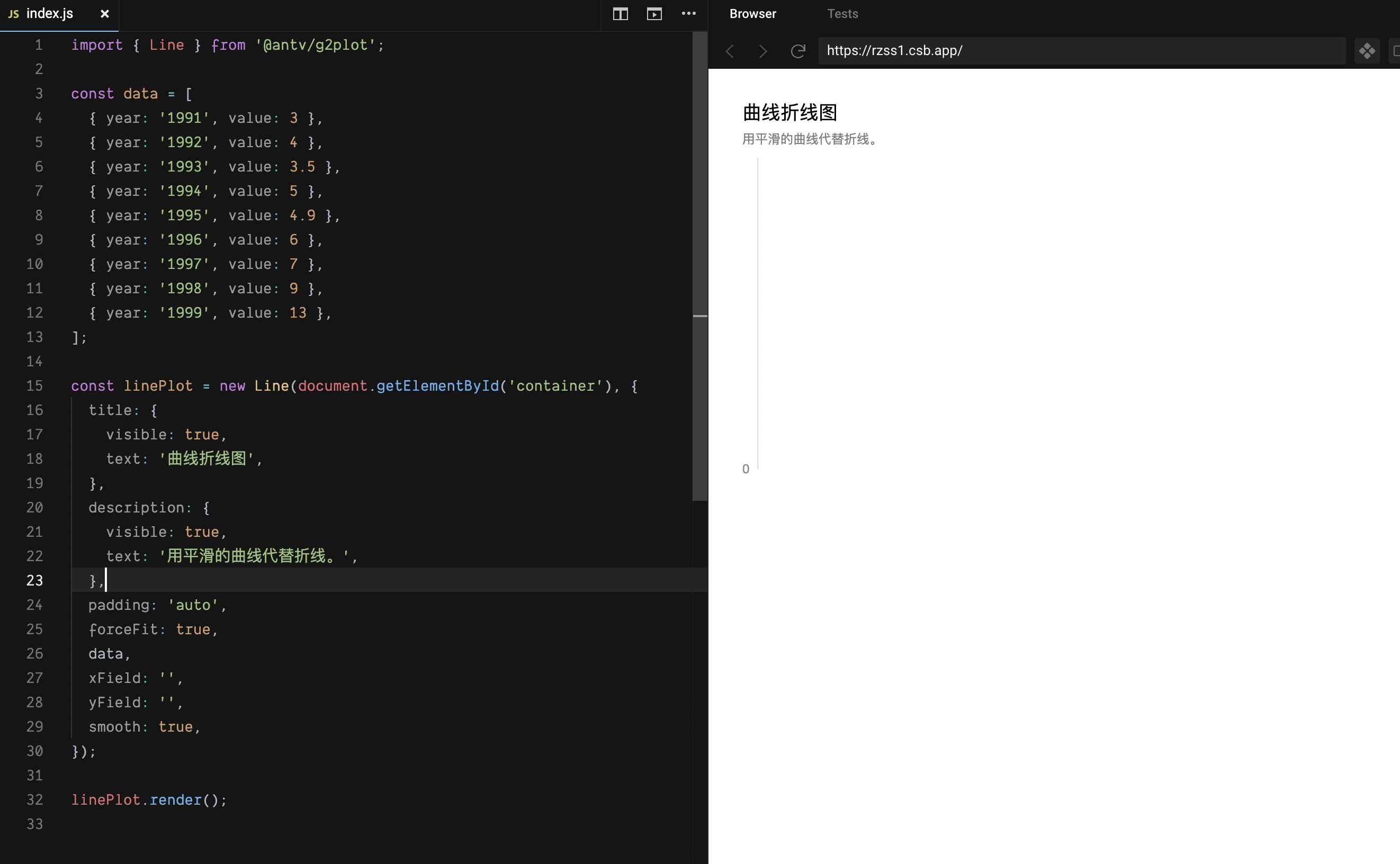Click line number 15 in the gutter
The width and height of the screenshot is (1400, 864).
pos(34,386)
